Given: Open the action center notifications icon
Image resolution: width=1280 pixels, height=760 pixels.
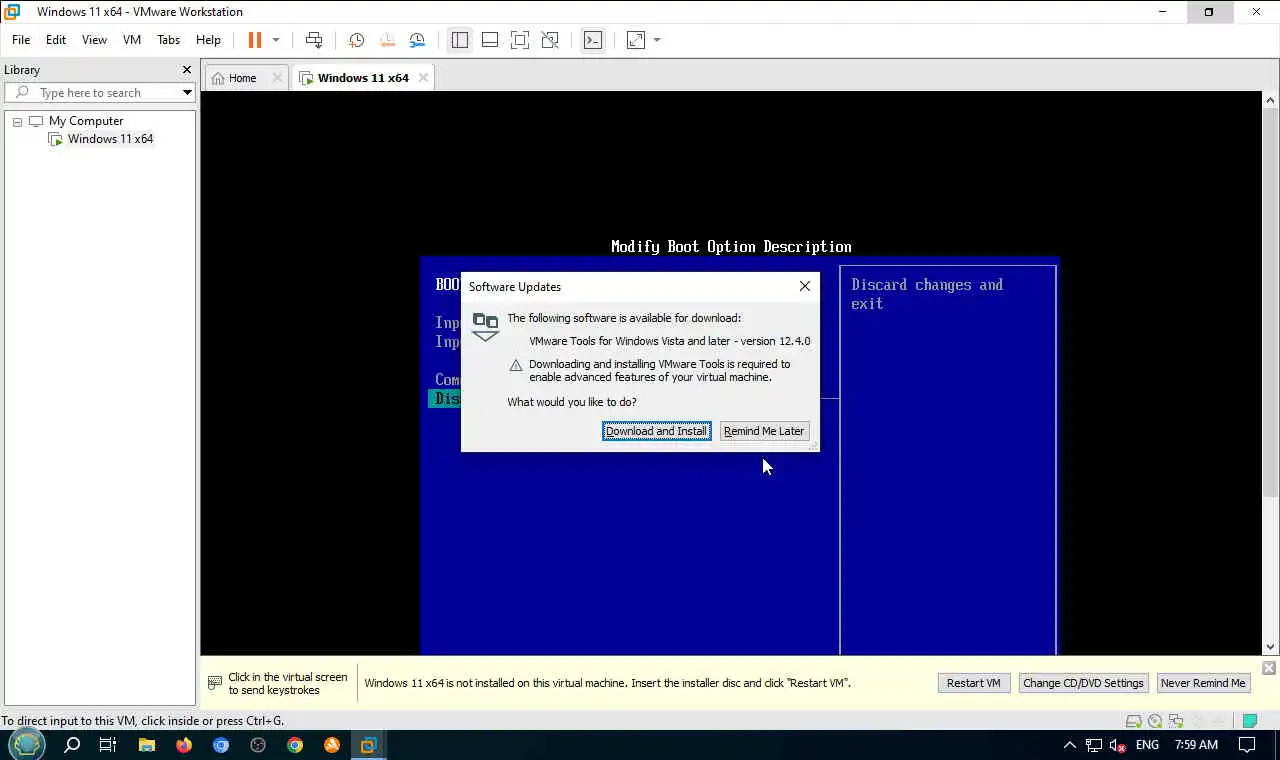Looking at the screenshot, I should (x=1247, y=745).
